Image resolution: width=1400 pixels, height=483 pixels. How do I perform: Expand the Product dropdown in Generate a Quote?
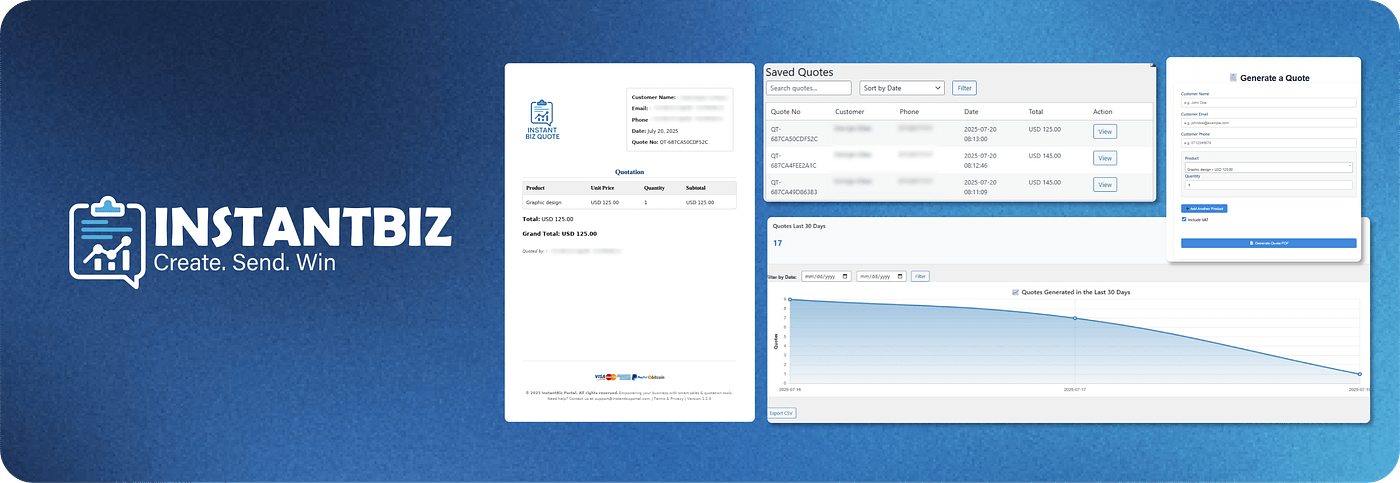[x=1267, y=169]
